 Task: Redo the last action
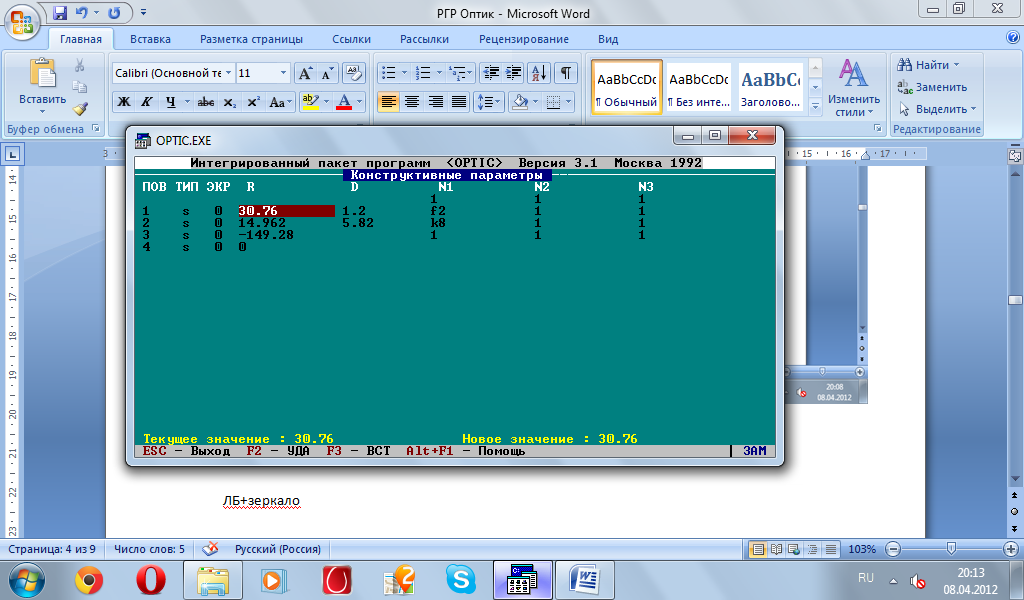tap(114, 12)
